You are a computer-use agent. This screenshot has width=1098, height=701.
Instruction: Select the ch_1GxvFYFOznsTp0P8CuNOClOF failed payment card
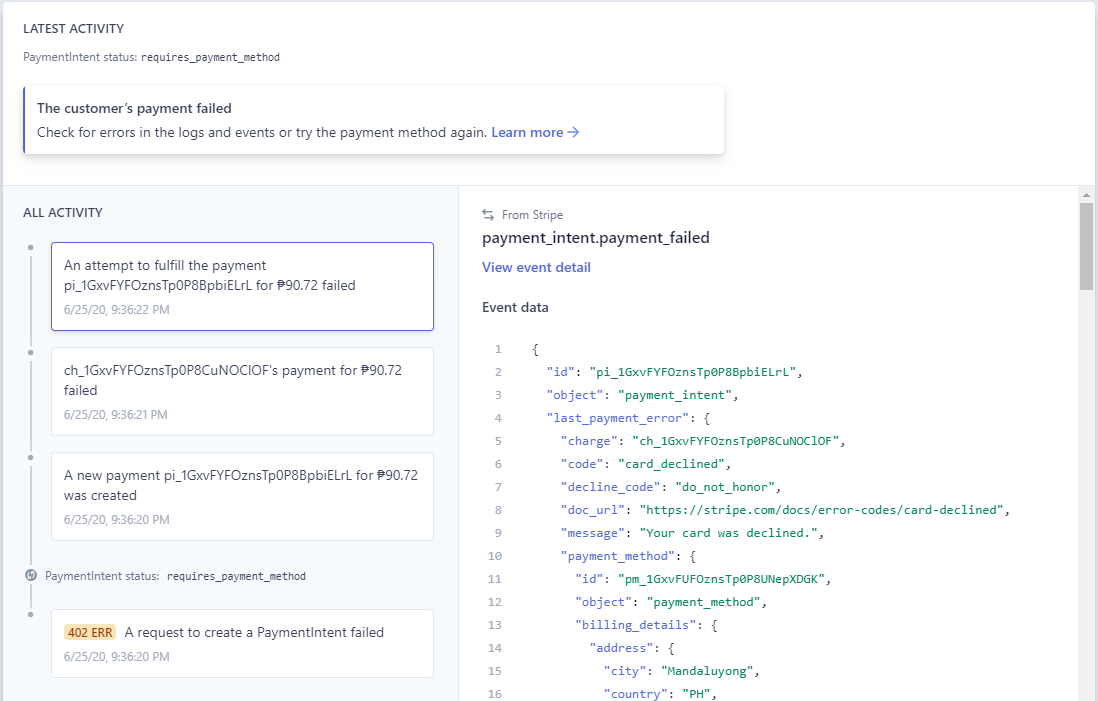(242, 390)
